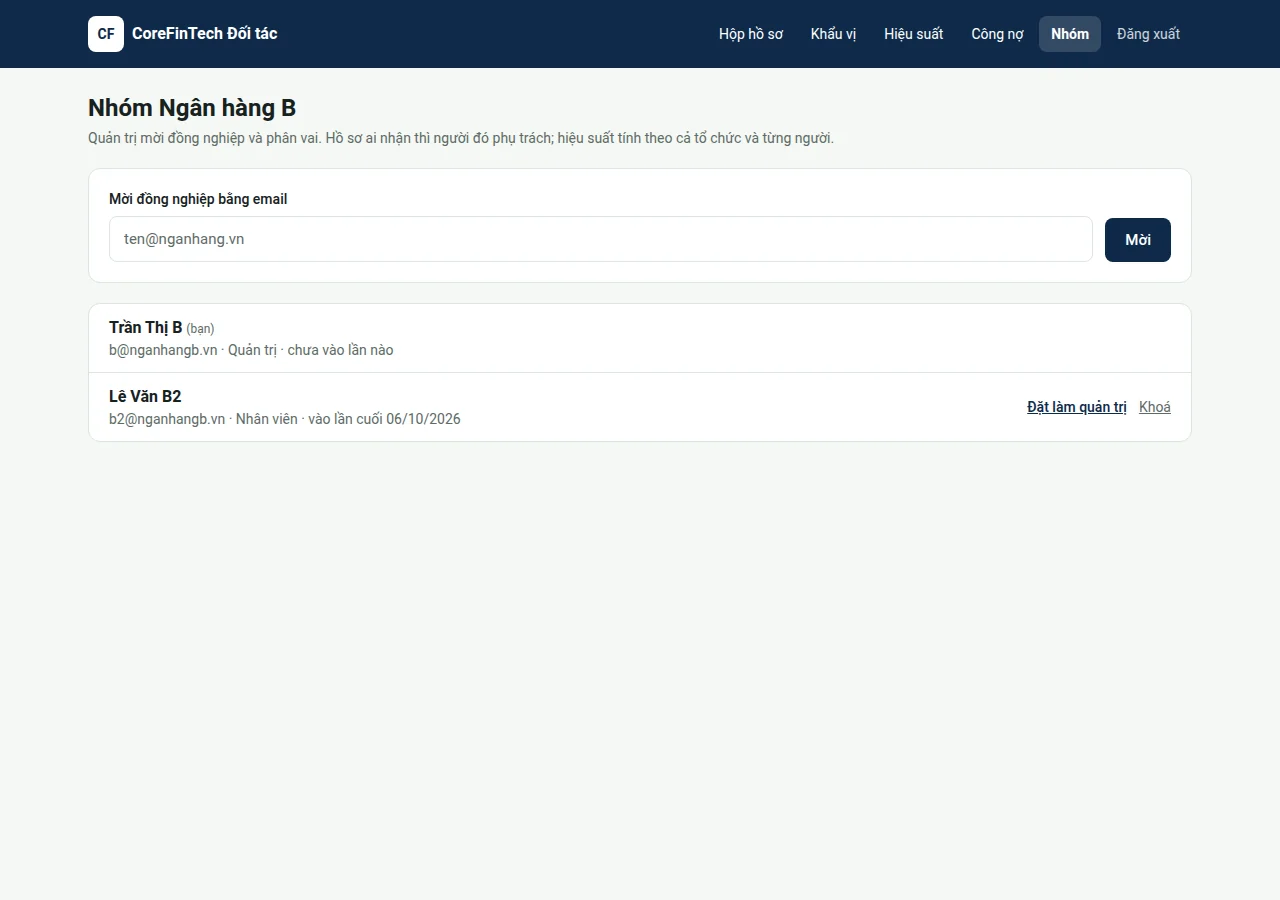Click the b2@nganhangb.vn details line
This screenshot has height=900, width=1280.
(285, 419)
